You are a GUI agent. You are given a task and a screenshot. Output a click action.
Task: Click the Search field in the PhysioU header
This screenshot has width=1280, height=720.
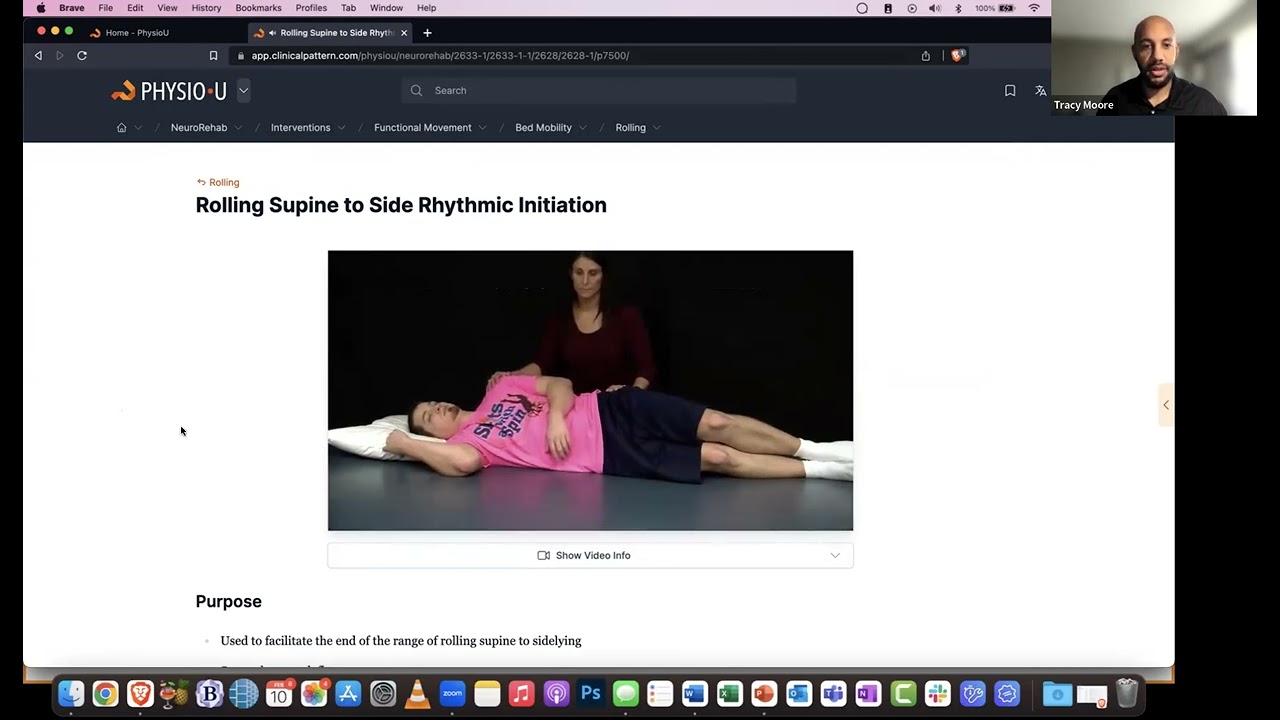pyautogui.click(x=598, y=90)
